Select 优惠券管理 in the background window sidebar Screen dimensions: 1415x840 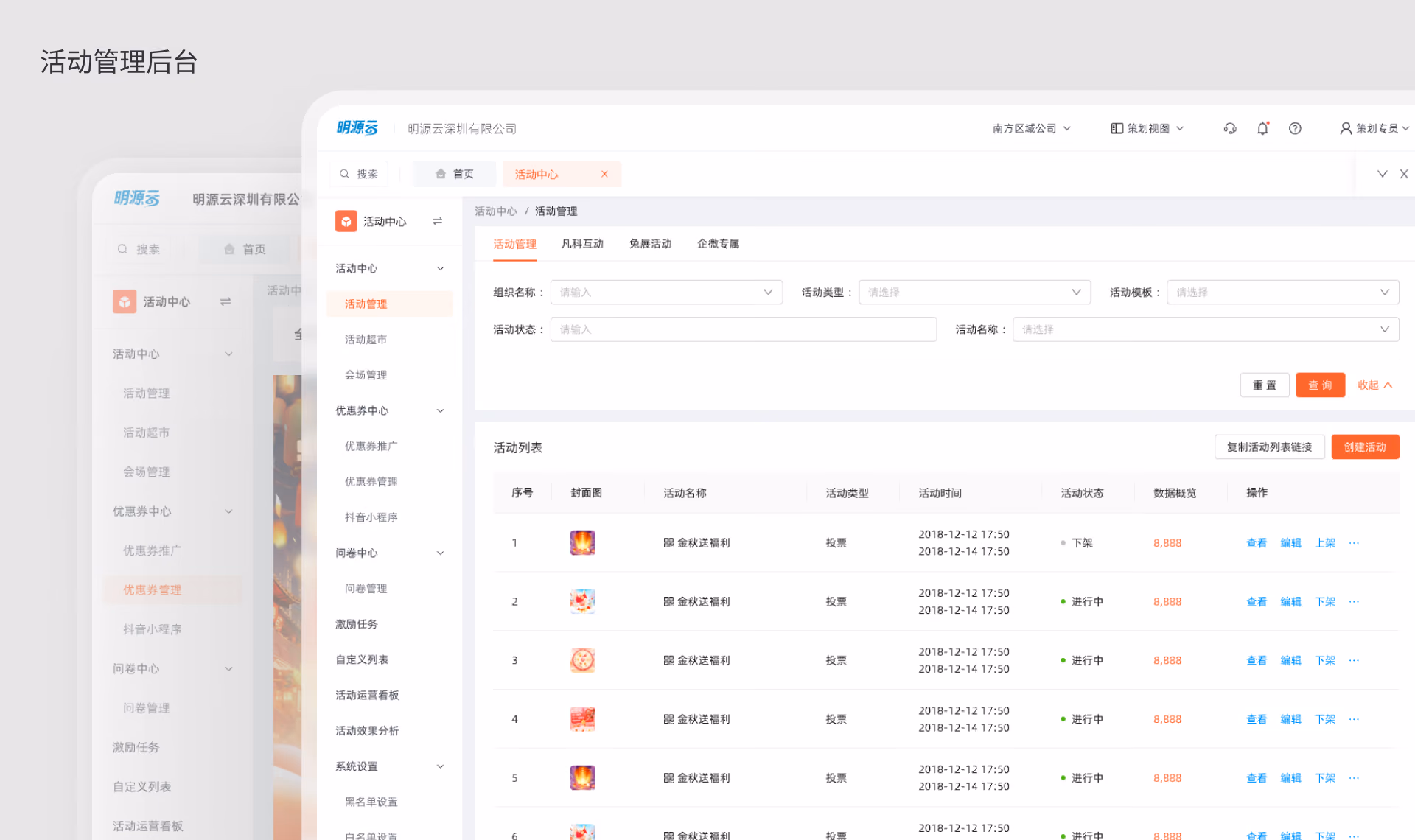point(172,589)
